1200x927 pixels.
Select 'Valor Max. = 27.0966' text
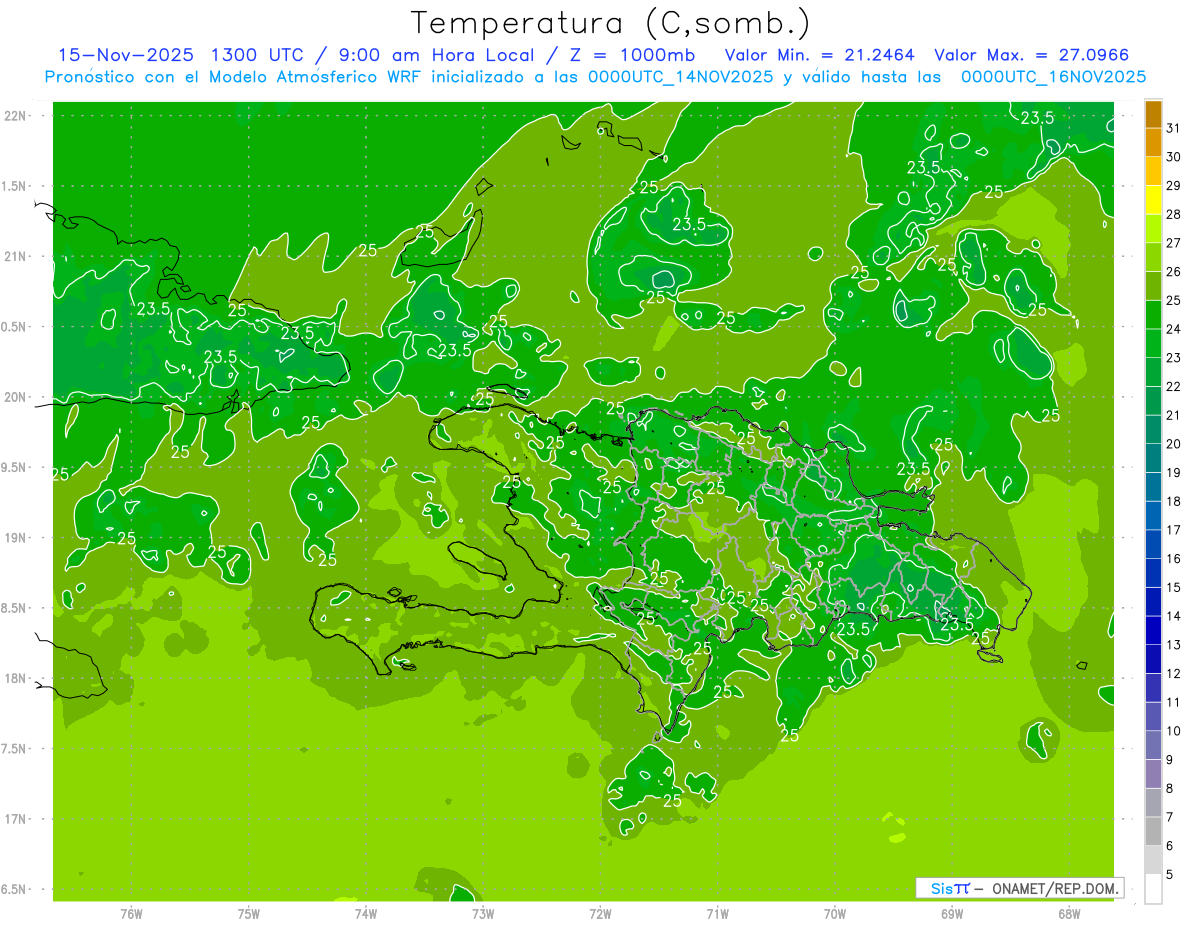(1032, 55)
